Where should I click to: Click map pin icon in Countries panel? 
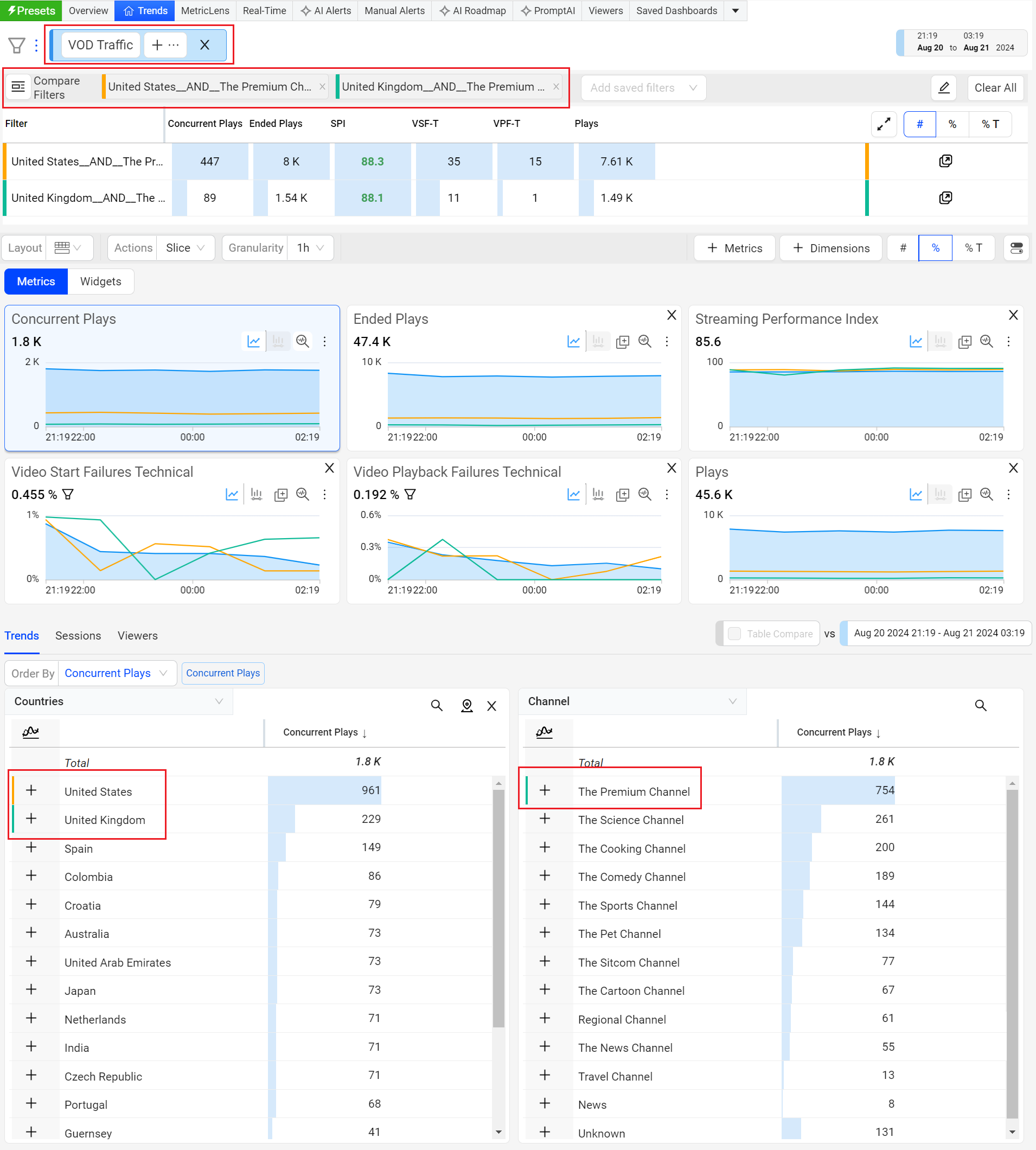point(466,705)
